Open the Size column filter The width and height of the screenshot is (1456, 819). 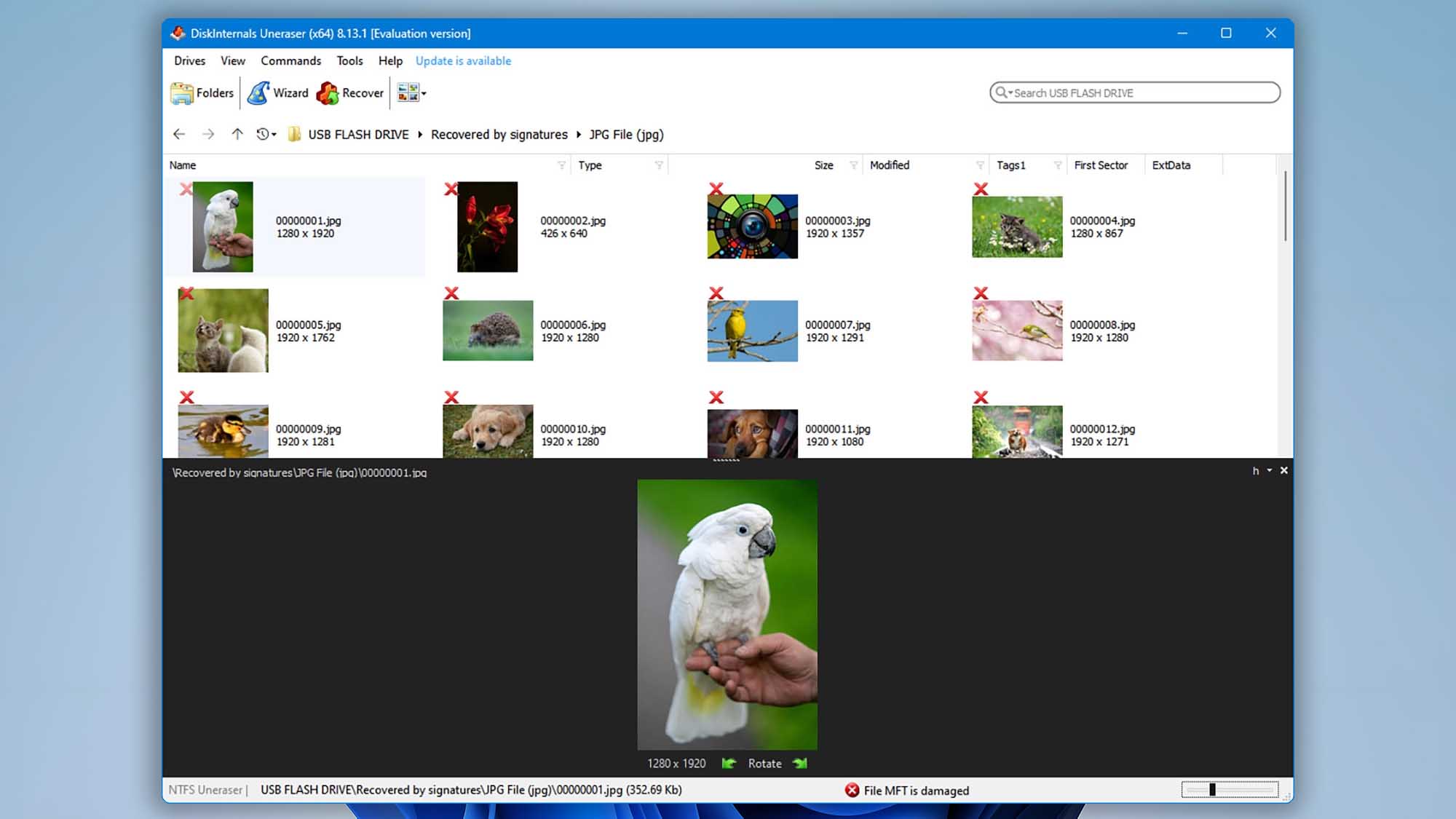tap(853, 165)
